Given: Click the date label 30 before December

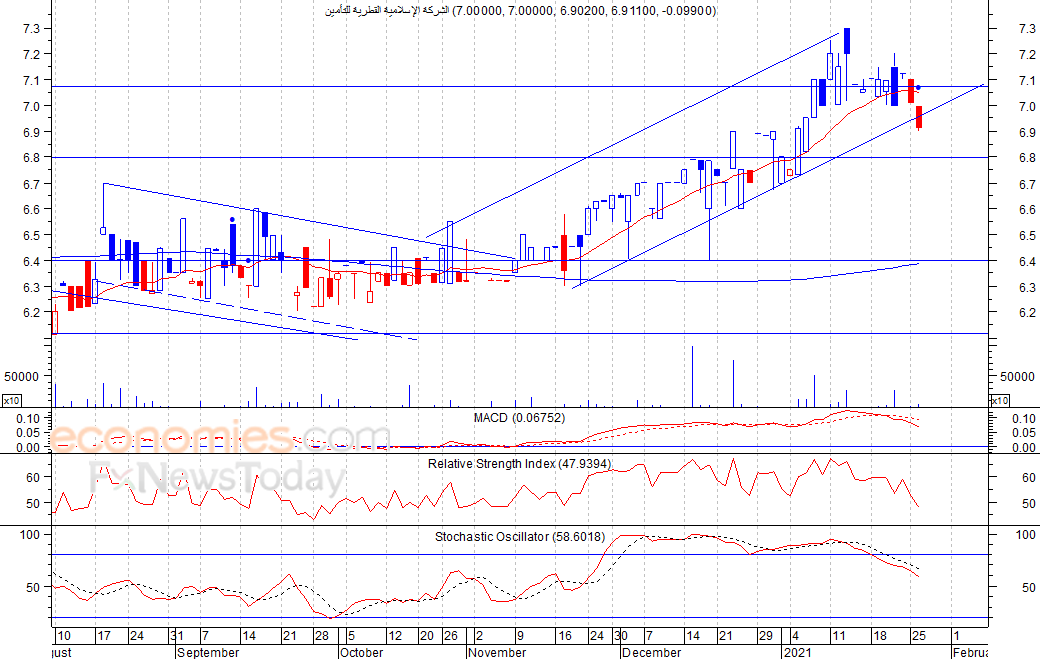Looking at the screenshot, I should coord(621,636).
